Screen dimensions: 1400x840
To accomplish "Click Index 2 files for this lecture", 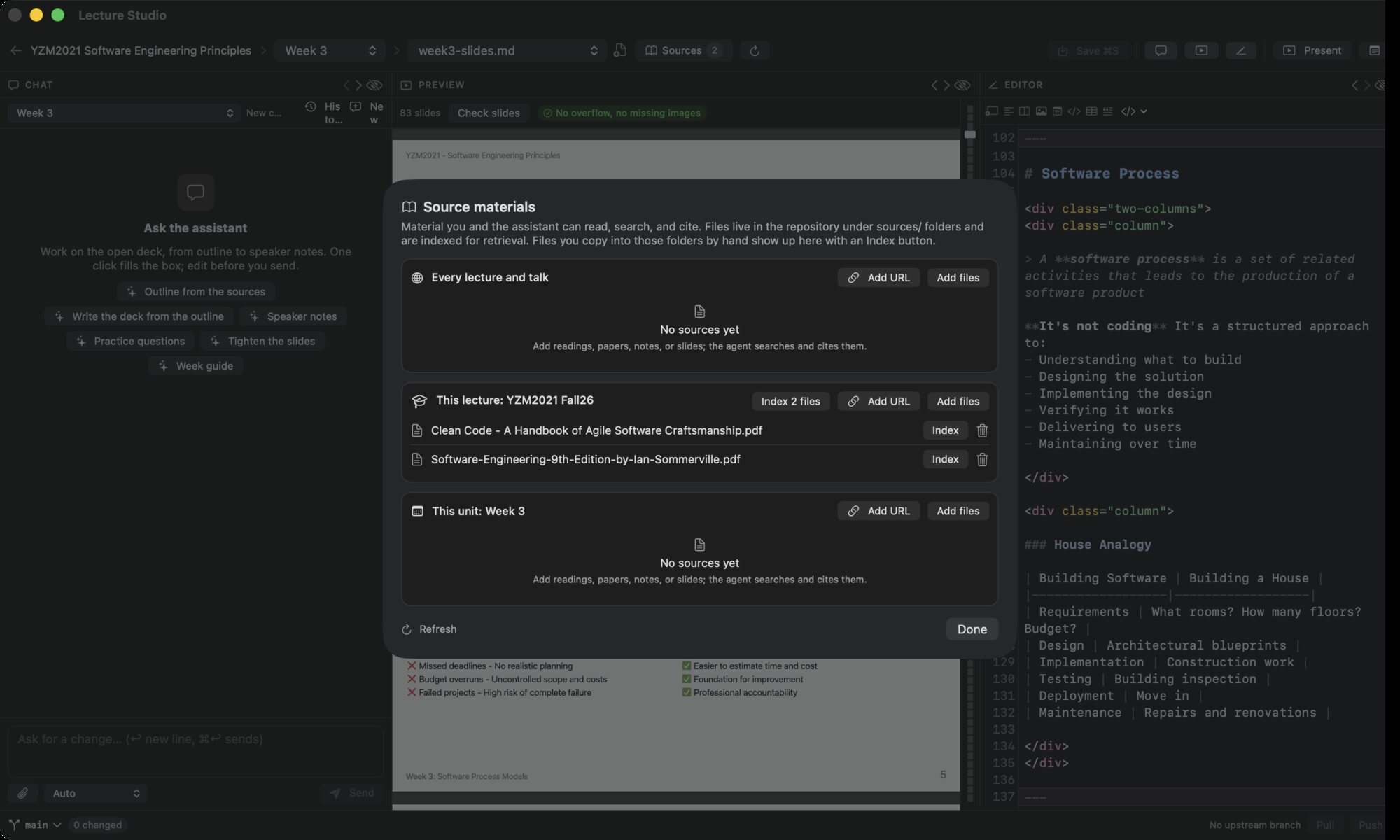I will click(790, 401).
